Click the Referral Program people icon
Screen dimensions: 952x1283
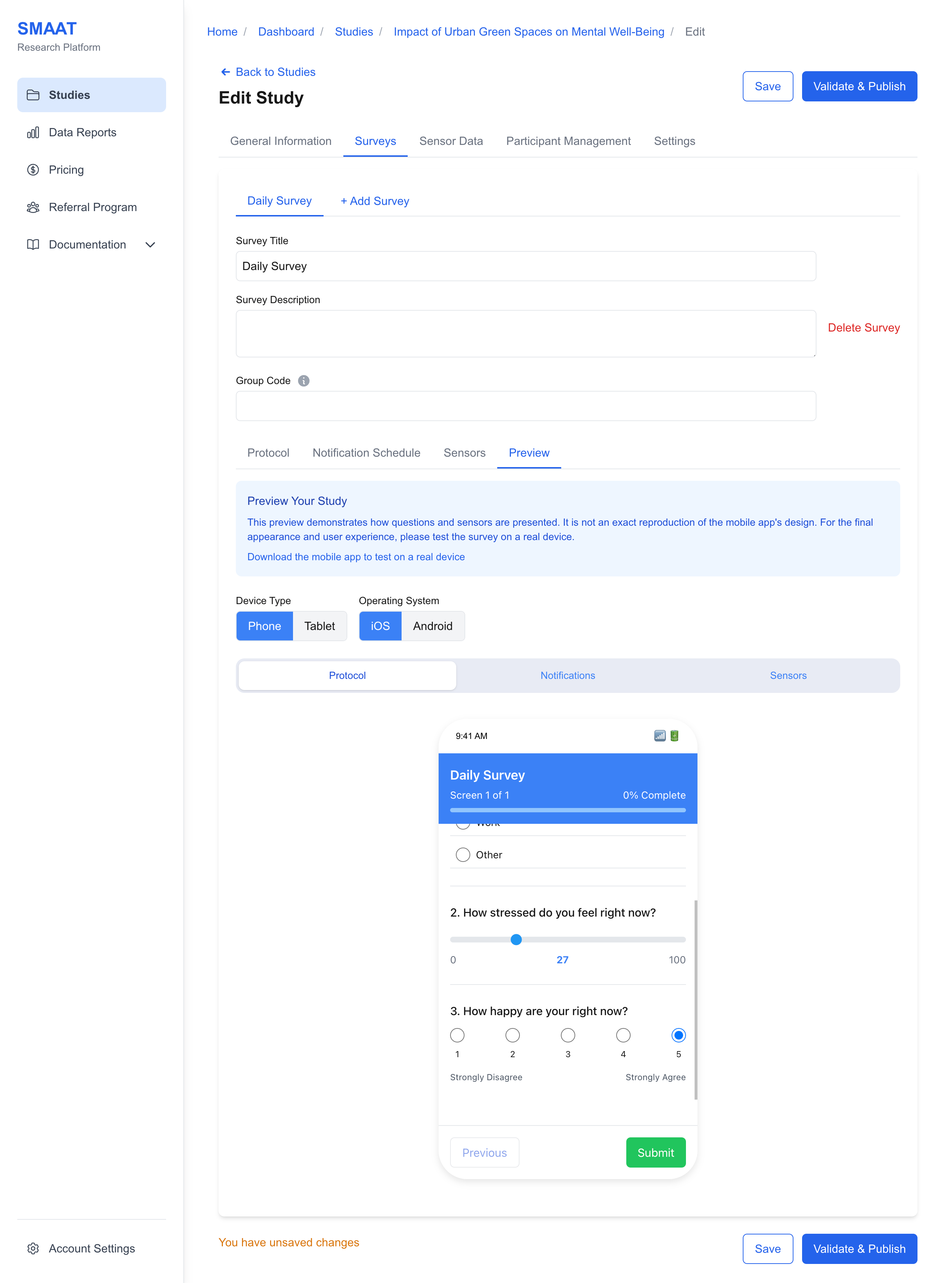[x=33, y=207]
